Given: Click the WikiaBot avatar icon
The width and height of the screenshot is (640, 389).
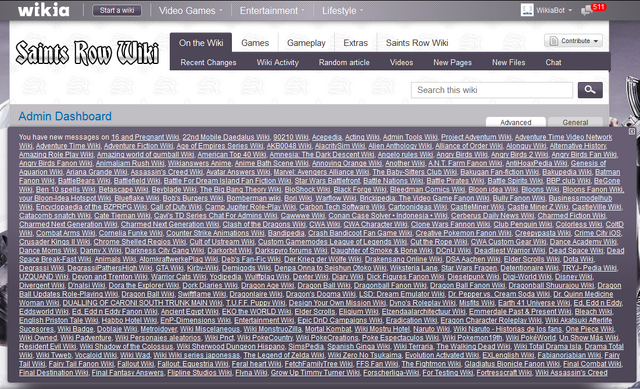Looking at the screenshot, I should 527,10.
